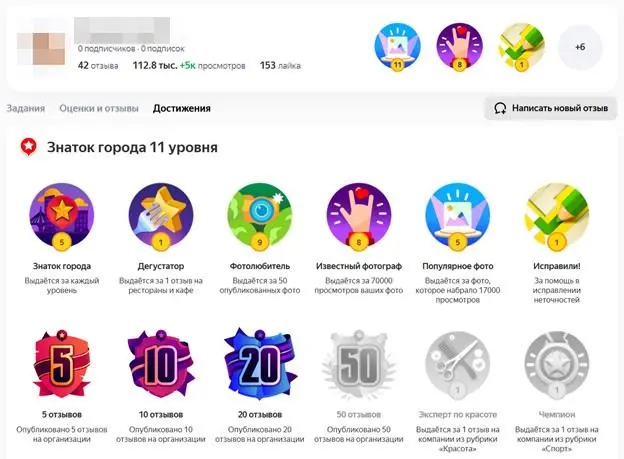This screenshot has height=459, width=624.
Task: Select the Достижения tab
Action: coord(181,108)
